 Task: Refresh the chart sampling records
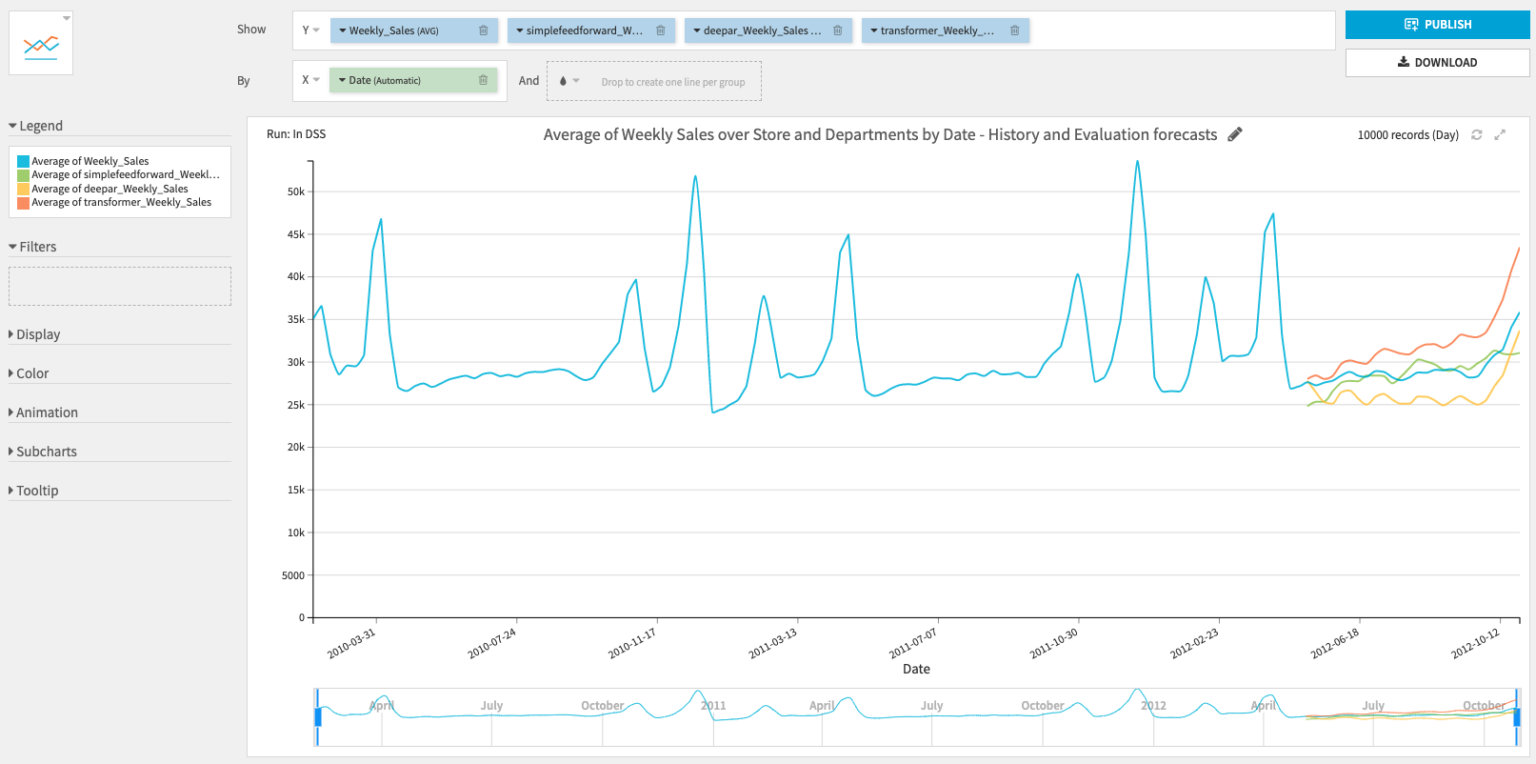click(1476, 135)
